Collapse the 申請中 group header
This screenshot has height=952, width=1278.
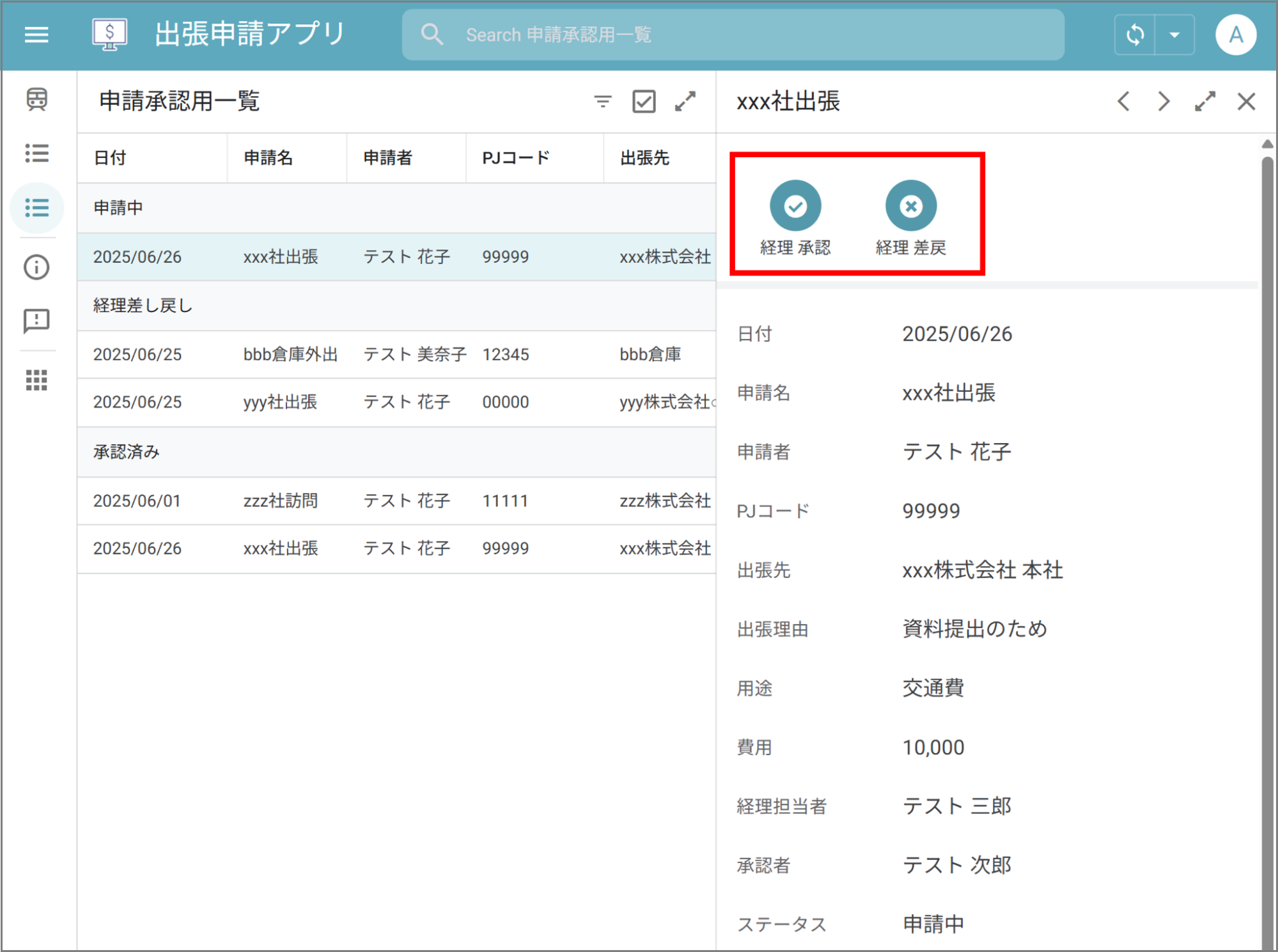click(396, 208)
